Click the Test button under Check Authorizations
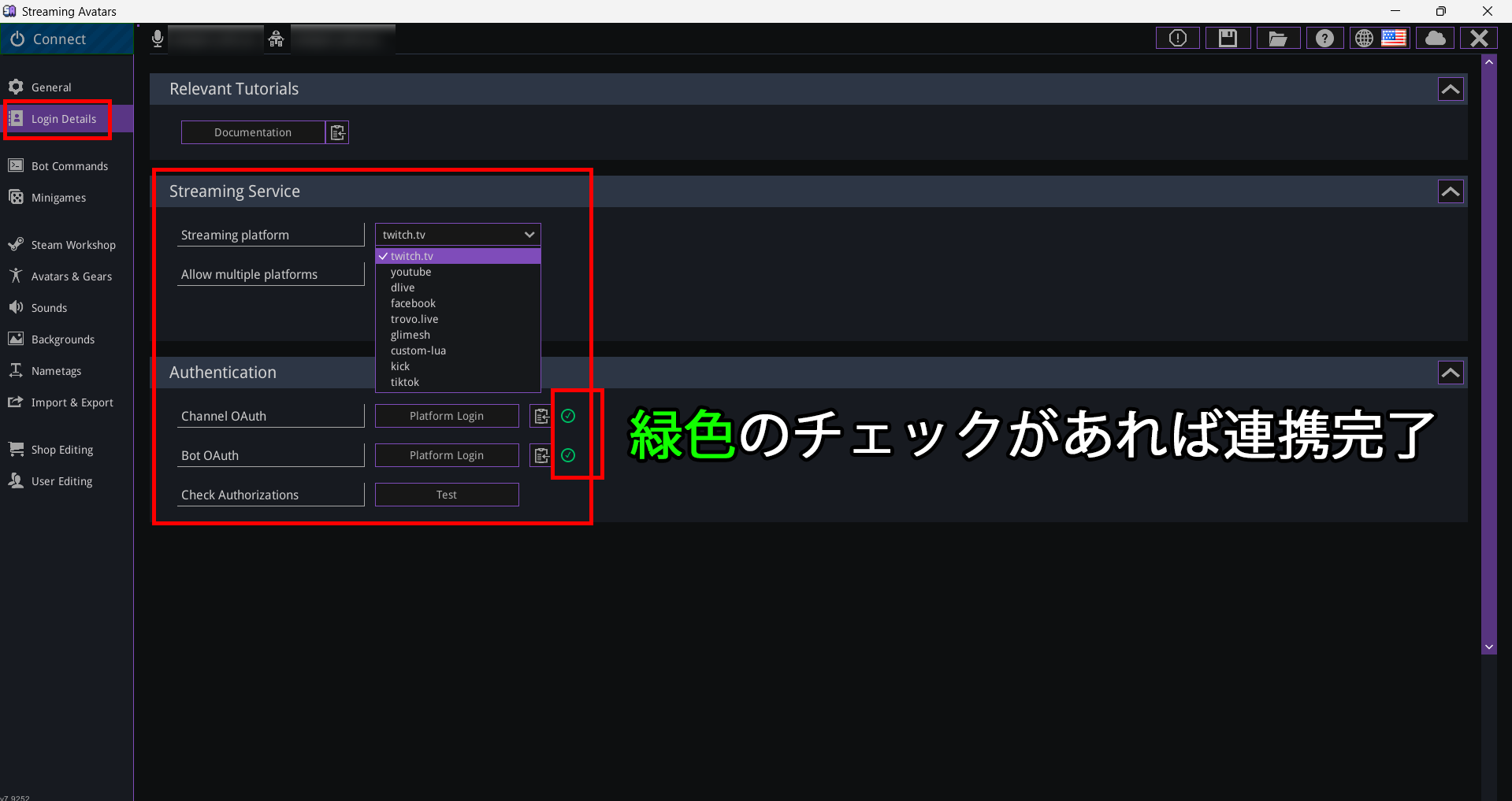The height and width of the screenshot is (801, 1512). 446,494
